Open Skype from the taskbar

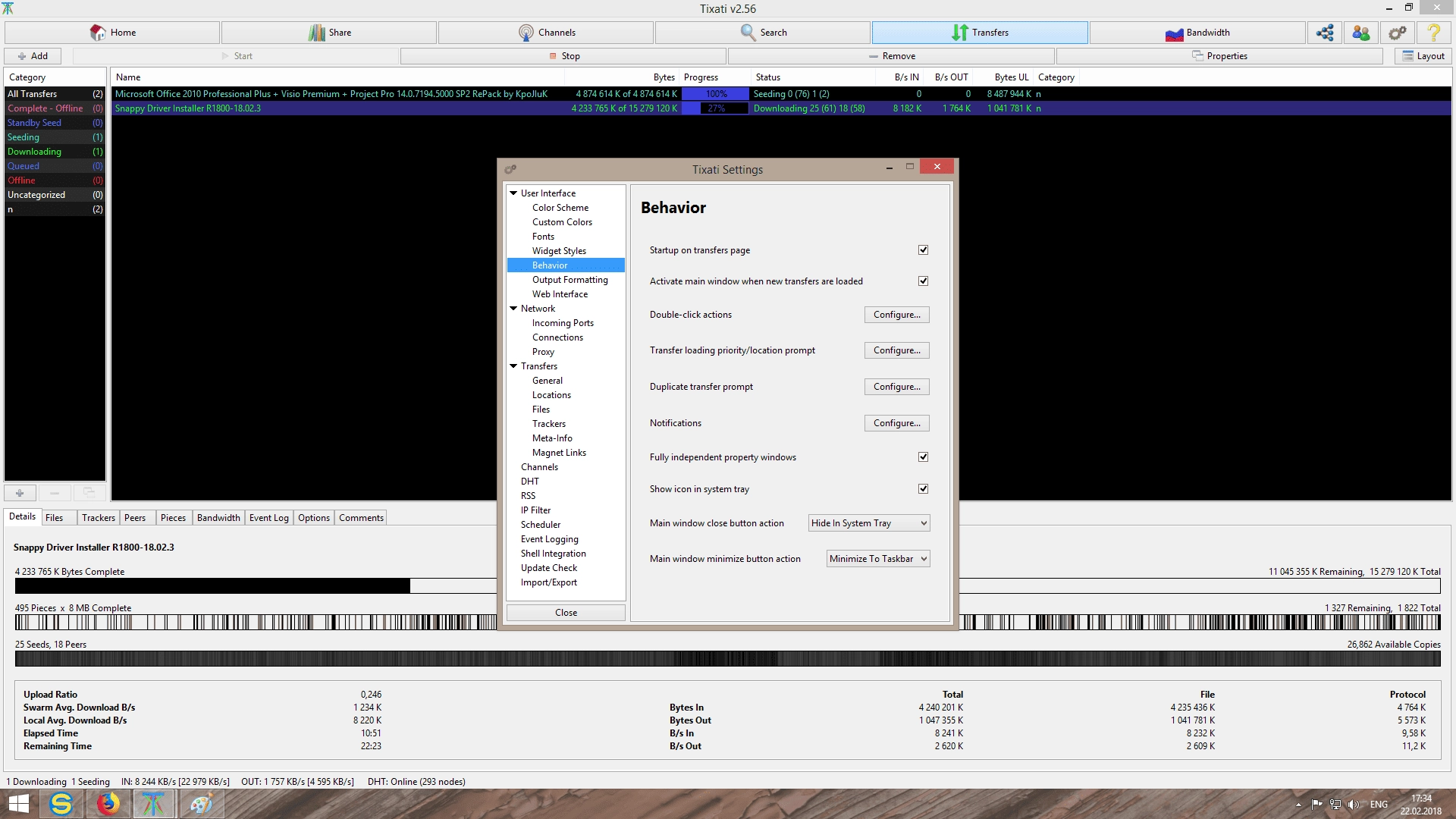pos(61,804)
